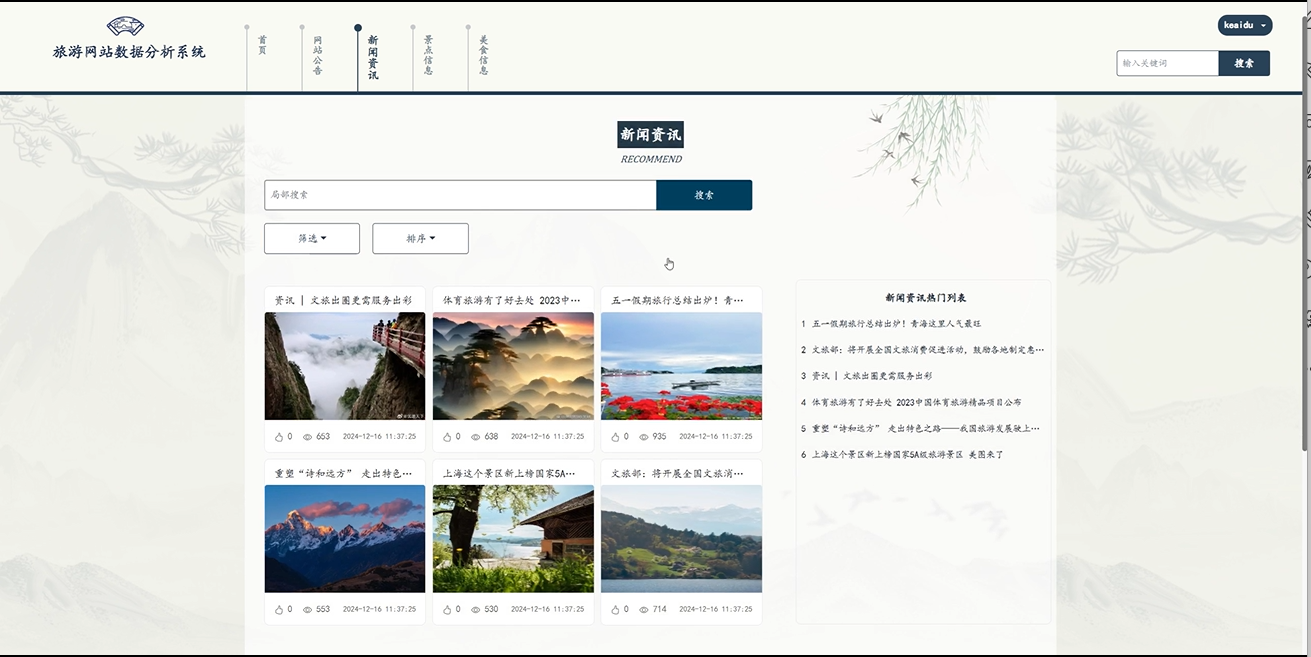1311x657 pixels.
Task: Open card title 五一假期旅行总结出炉！青…
Action: [x=678, y=300]
